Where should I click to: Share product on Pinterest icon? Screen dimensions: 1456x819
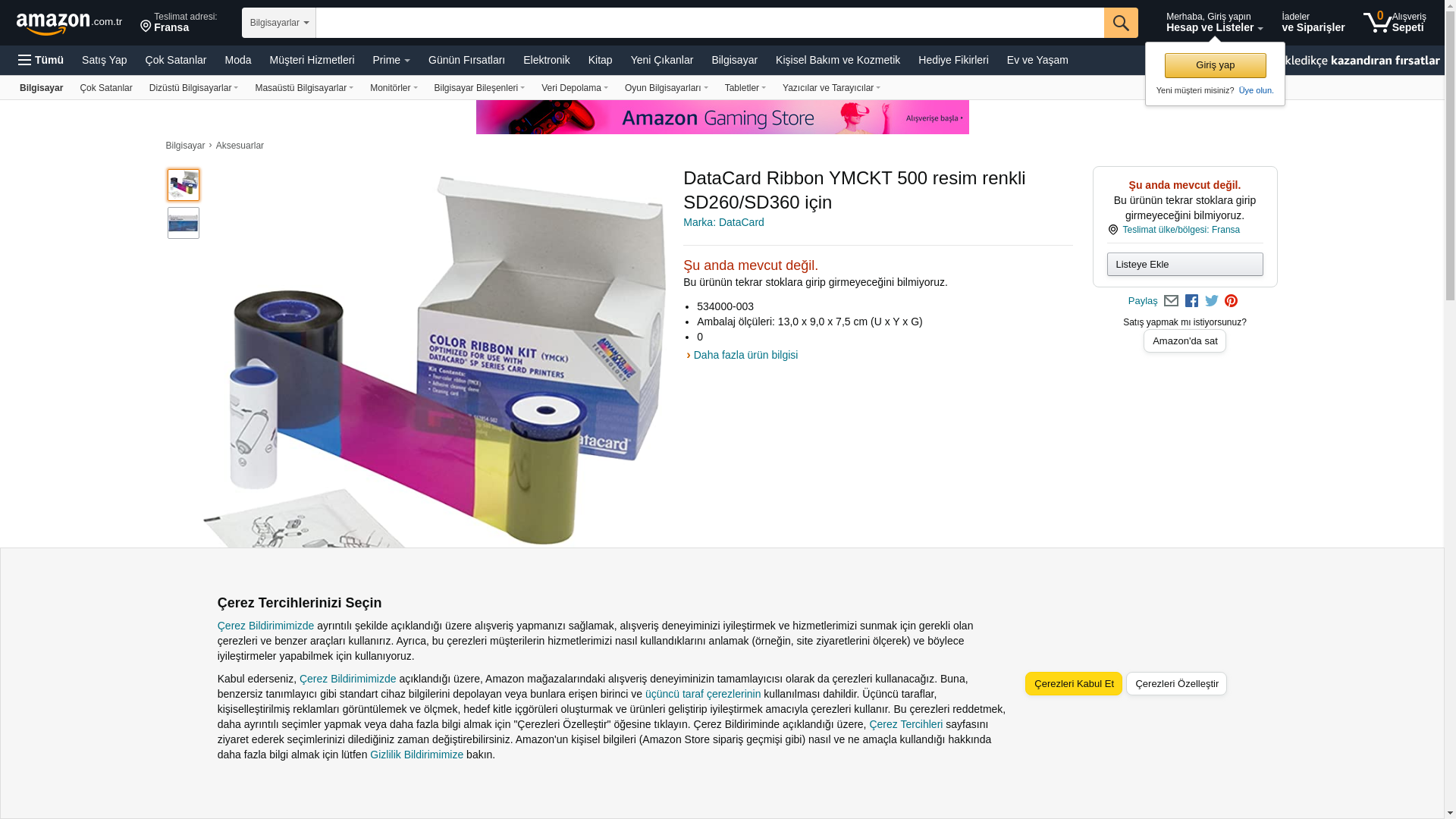(x=1231, y=301)
